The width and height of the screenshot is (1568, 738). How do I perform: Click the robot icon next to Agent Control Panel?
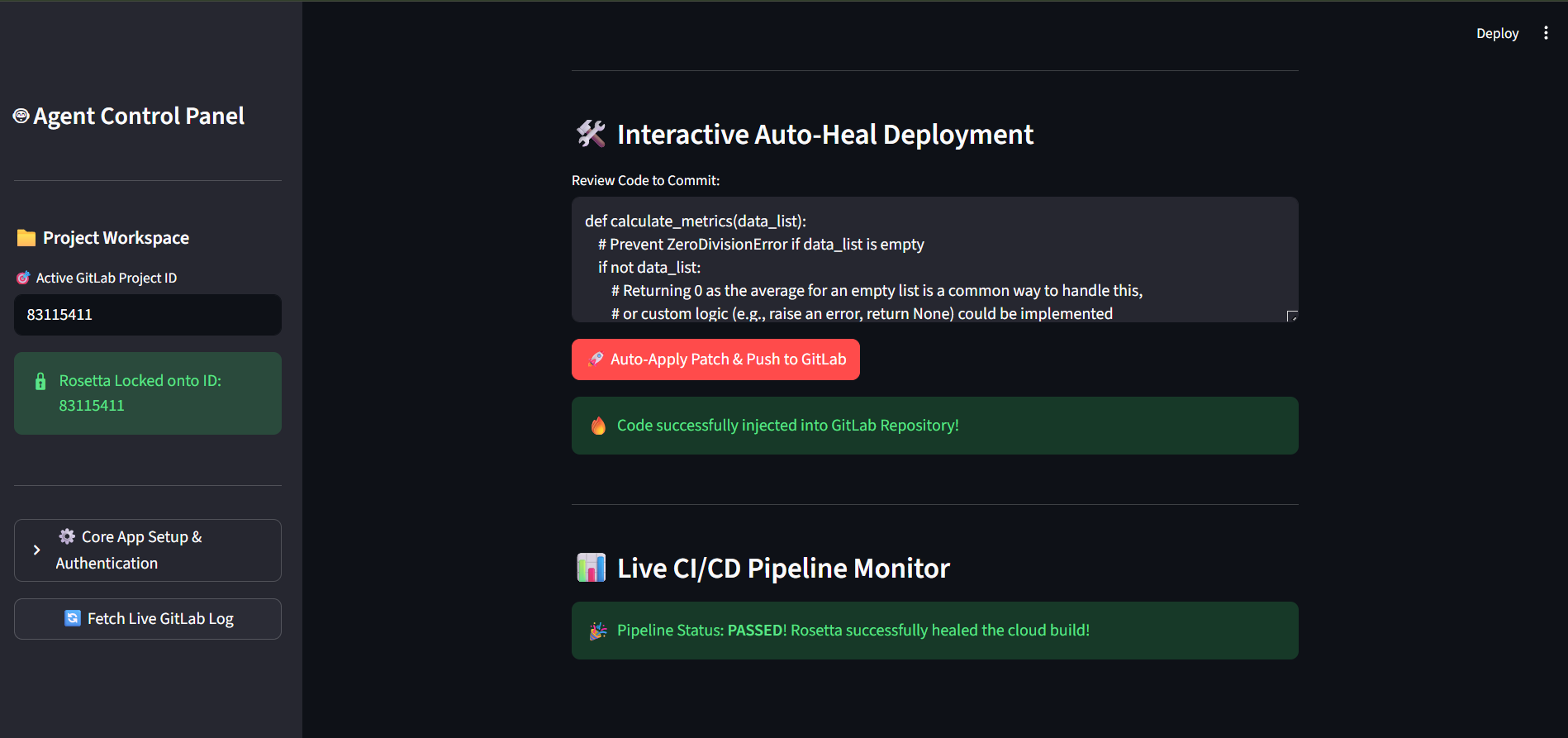[21, 116]
